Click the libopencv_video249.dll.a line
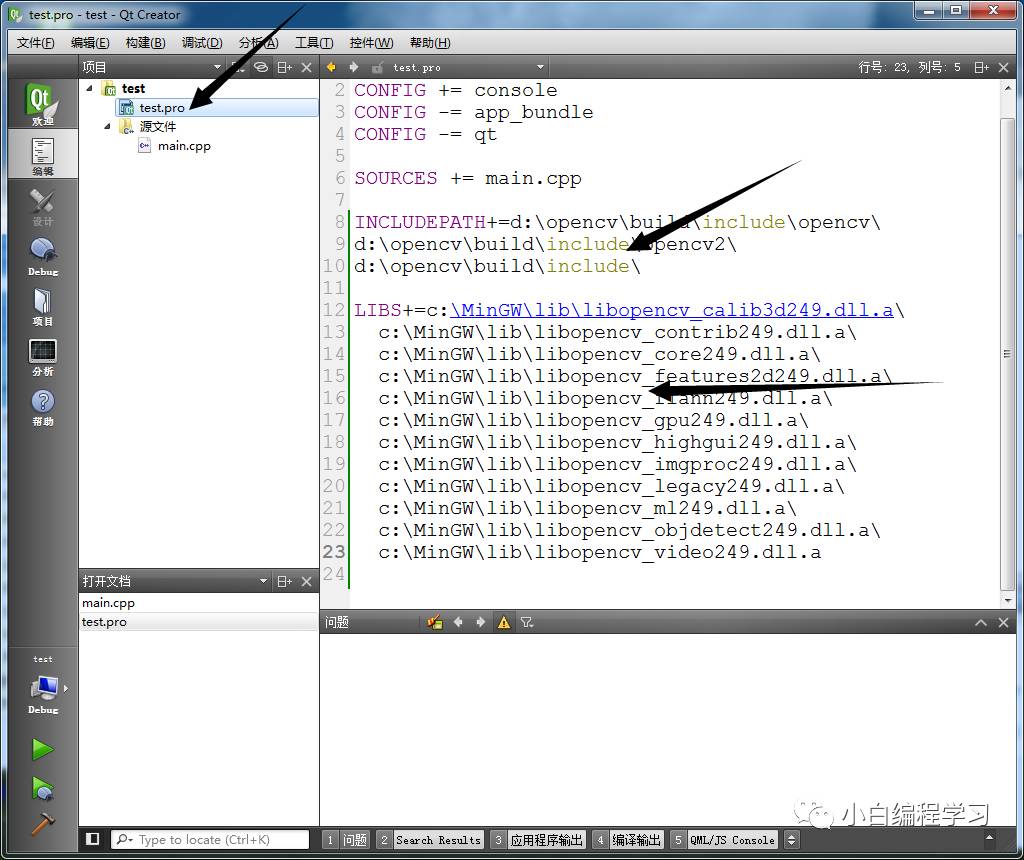 599,552
